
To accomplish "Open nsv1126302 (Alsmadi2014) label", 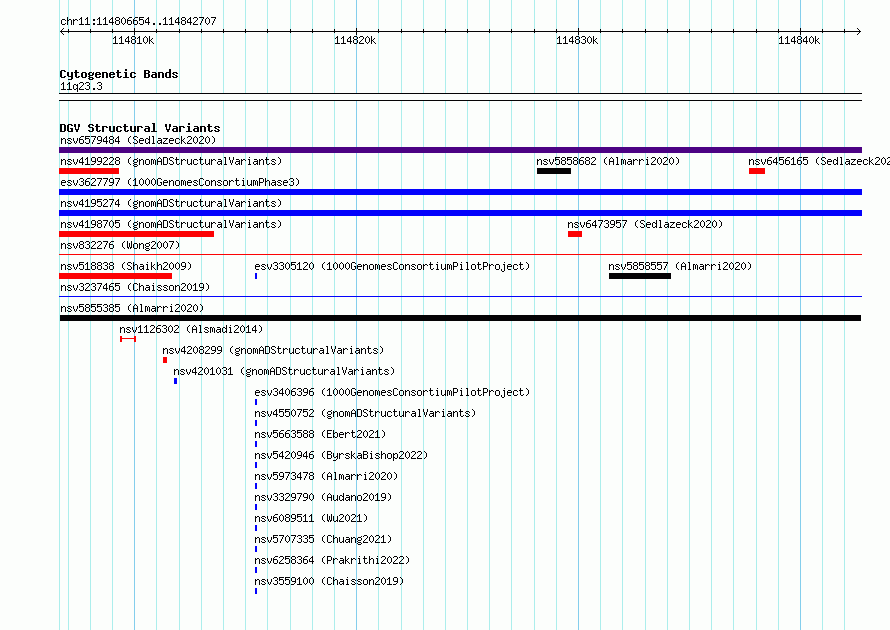I will [x=191, y=329].
